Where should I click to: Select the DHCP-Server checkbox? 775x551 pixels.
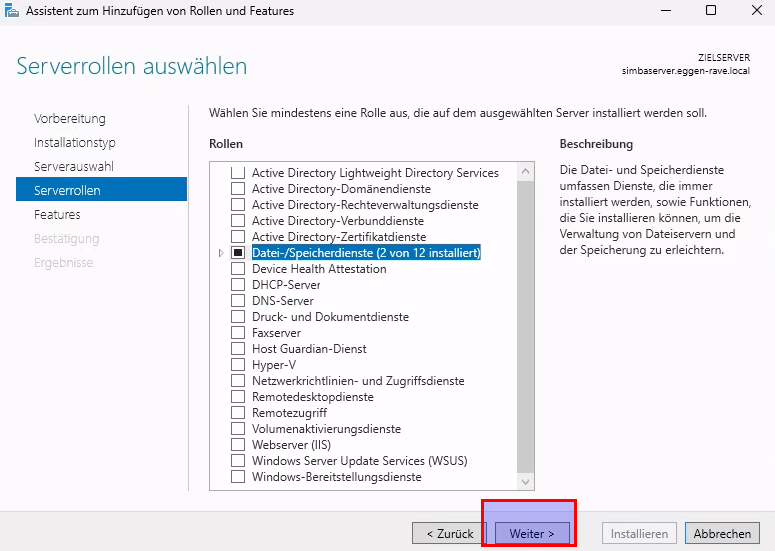[x=238, y=285]
